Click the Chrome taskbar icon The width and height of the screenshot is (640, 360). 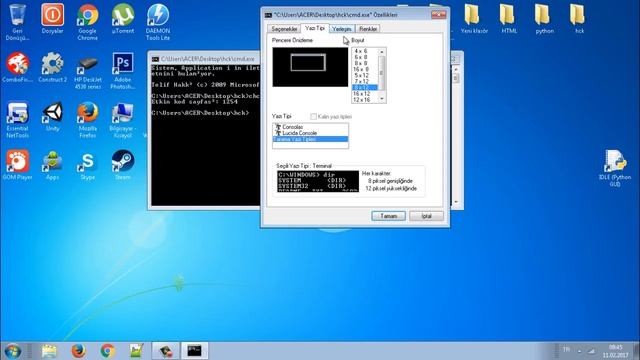pyautogui.click(x=108, y=351)
